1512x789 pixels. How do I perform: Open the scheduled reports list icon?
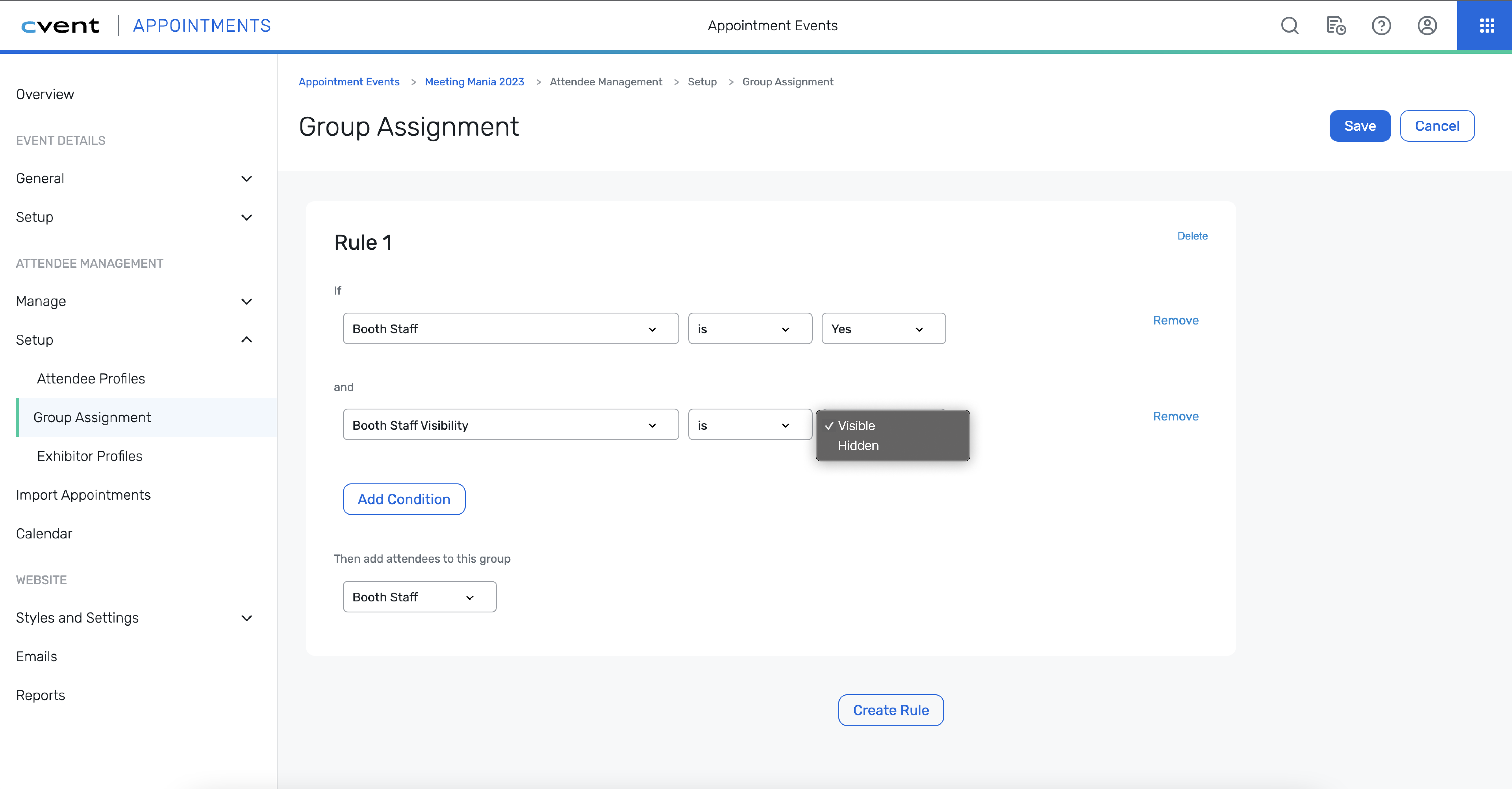tap(1336, 26)
